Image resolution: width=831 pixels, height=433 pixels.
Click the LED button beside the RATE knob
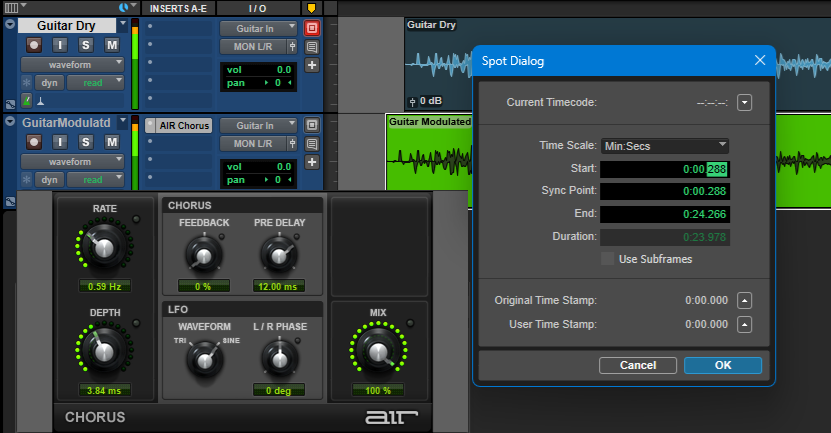tap(136, 219)
